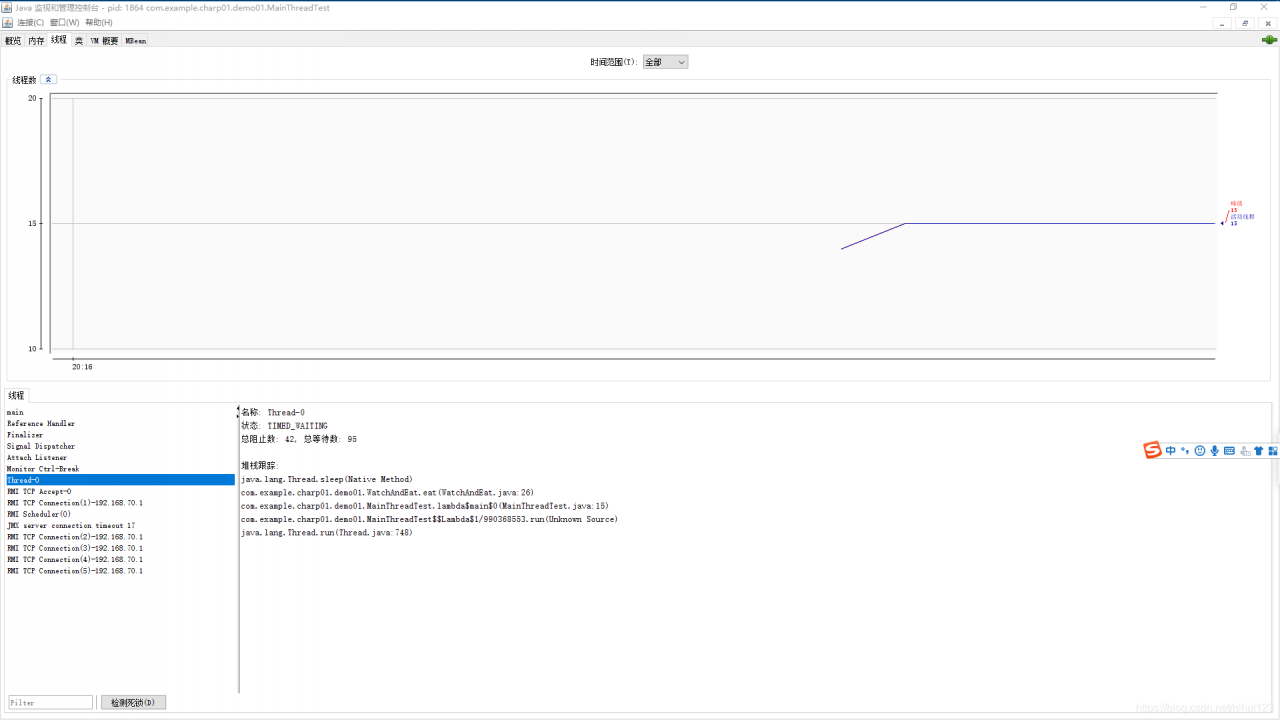The height and width of the screenshot is (720, 1280).
Task: Open the 时间范围 dropdown set to 全部
Action: pyautogui.click(x=665, y=62)
